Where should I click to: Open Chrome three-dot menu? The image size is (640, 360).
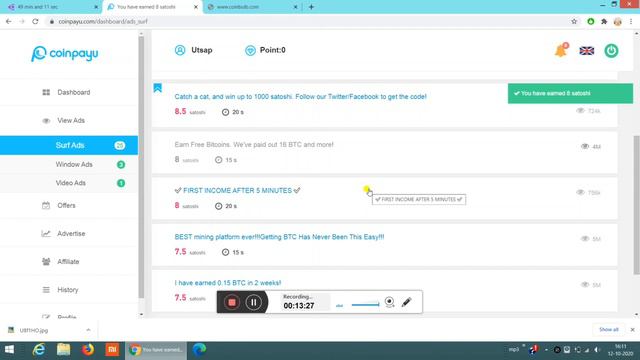click(x=631, y=21)
